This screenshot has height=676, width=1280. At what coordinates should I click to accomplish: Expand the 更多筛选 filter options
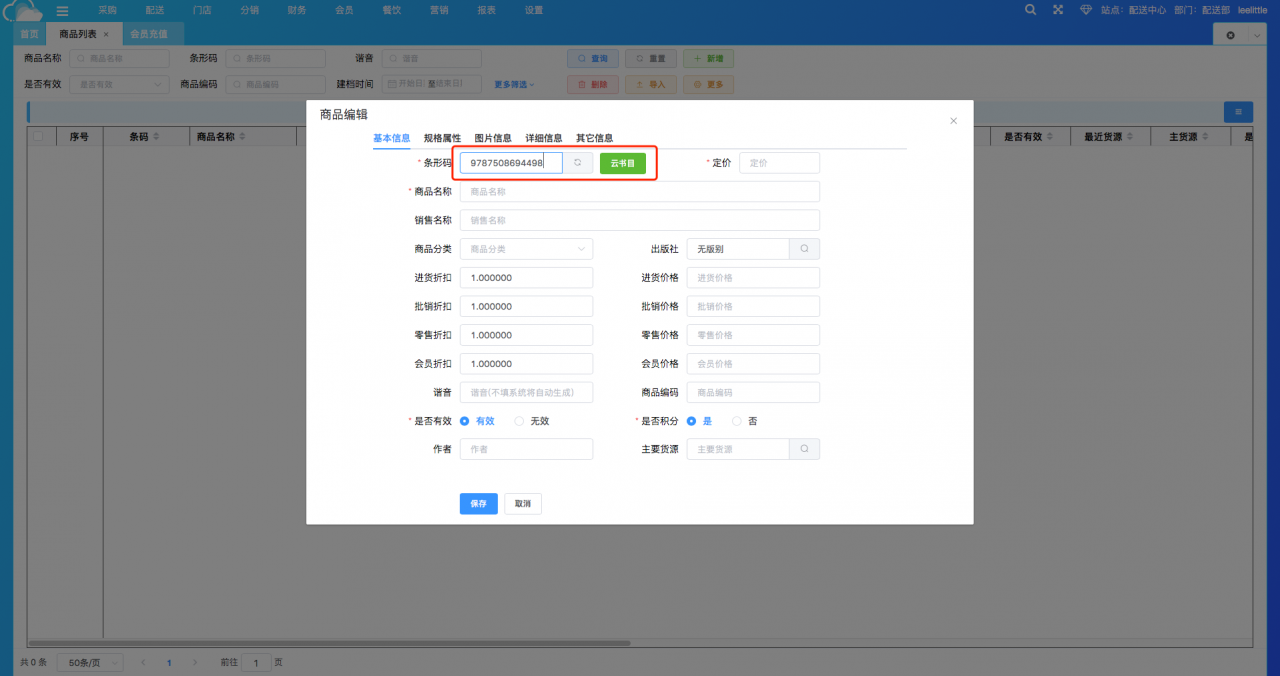point(514,85)
